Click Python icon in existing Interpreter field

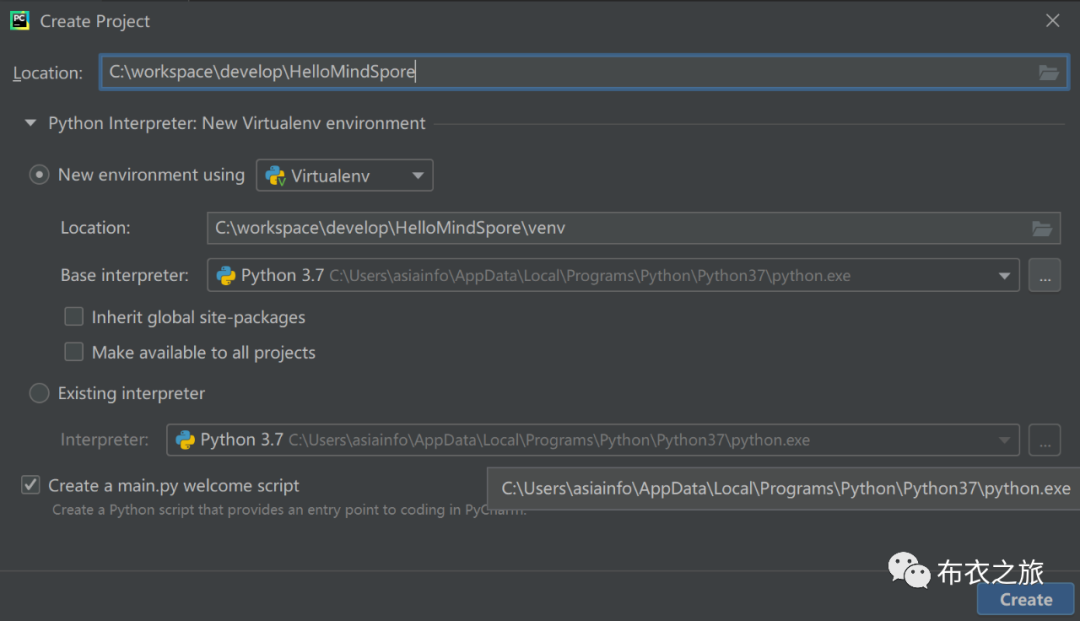pyautogui.click(x=185, y=440)
